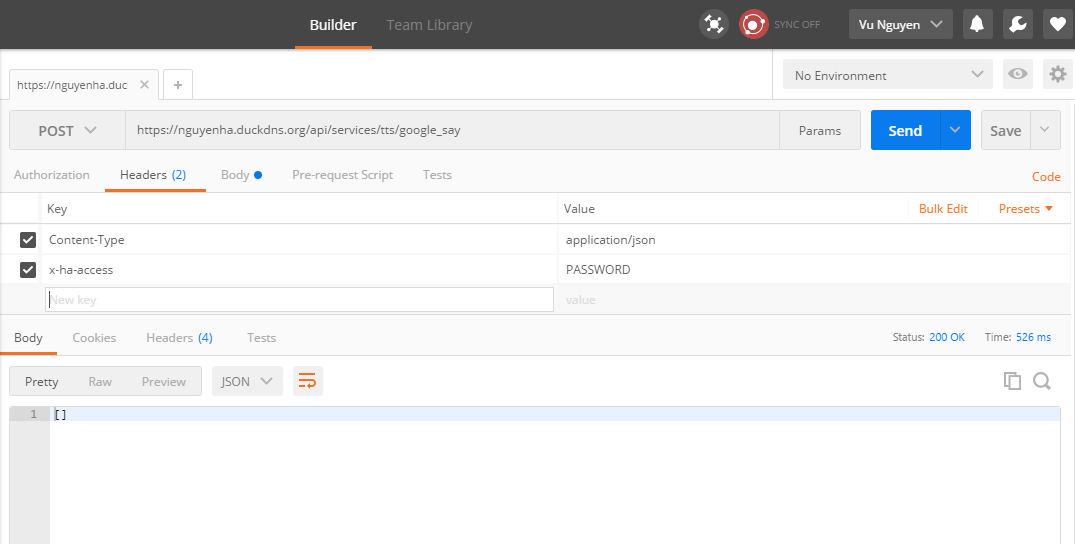Select the Raw response view
This screenshot has height=544, width=1075.
point(100,381)
